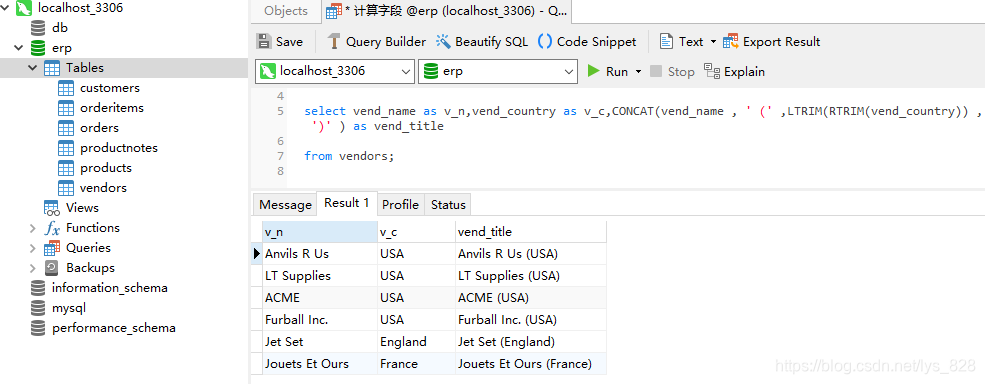Screen dimensions: 985x384
Task: Select the Result 1 tab
Action: 347,203
